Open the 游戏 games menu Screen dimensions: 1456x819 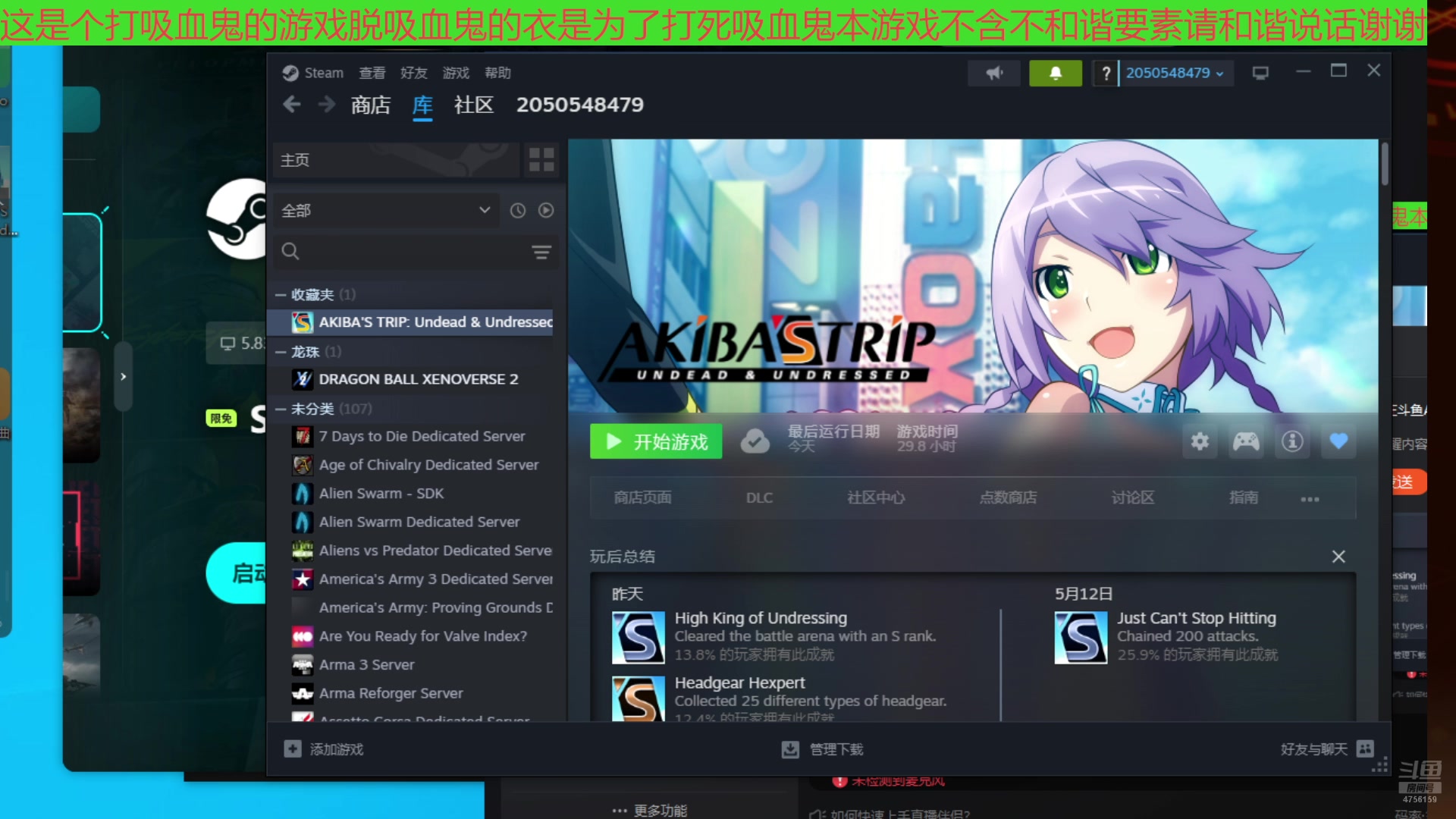(456, 73)
